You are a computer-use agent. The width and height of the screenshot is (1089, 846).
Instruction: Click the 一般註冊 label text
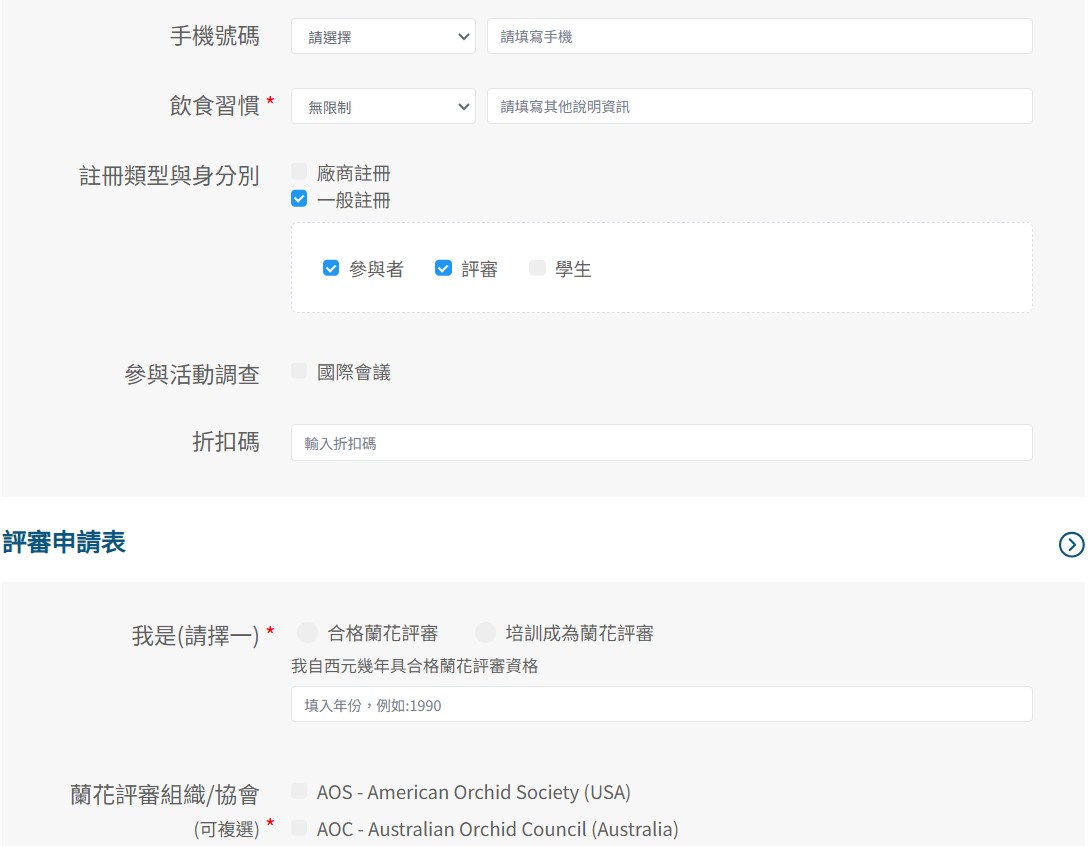pyautogui.click(x=354, y=200)
